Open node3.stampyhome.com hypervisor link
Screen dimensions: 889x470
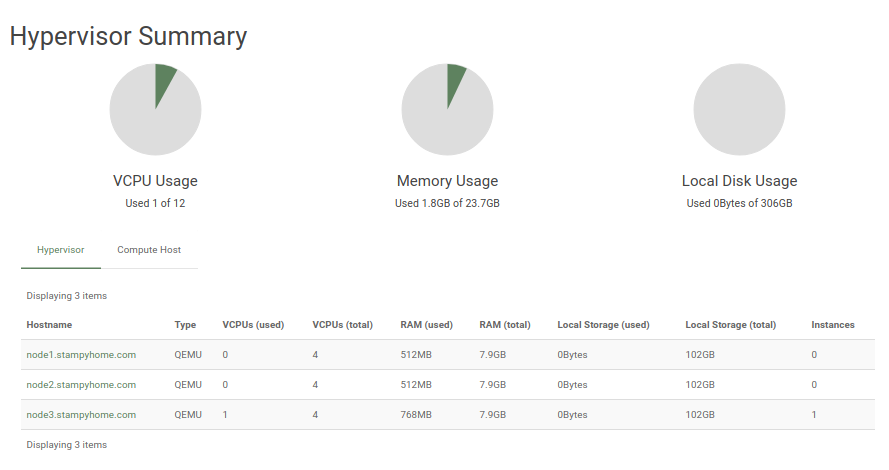point(81,415)
